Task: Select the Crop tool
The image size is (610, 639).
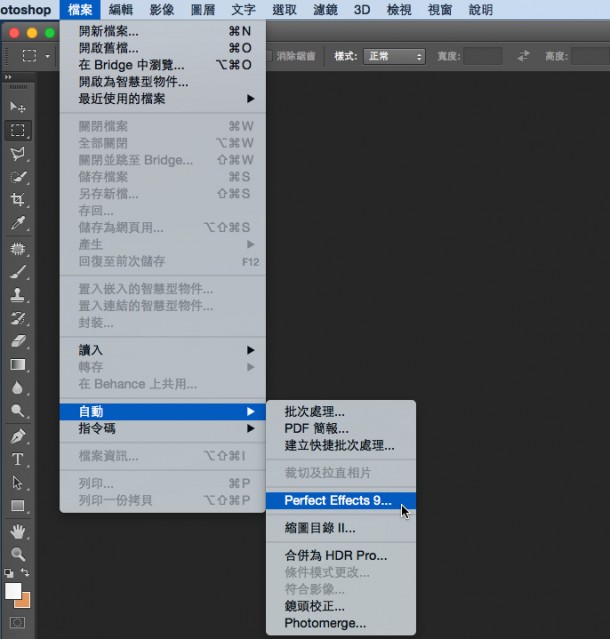Action: [x=18, y=199]
